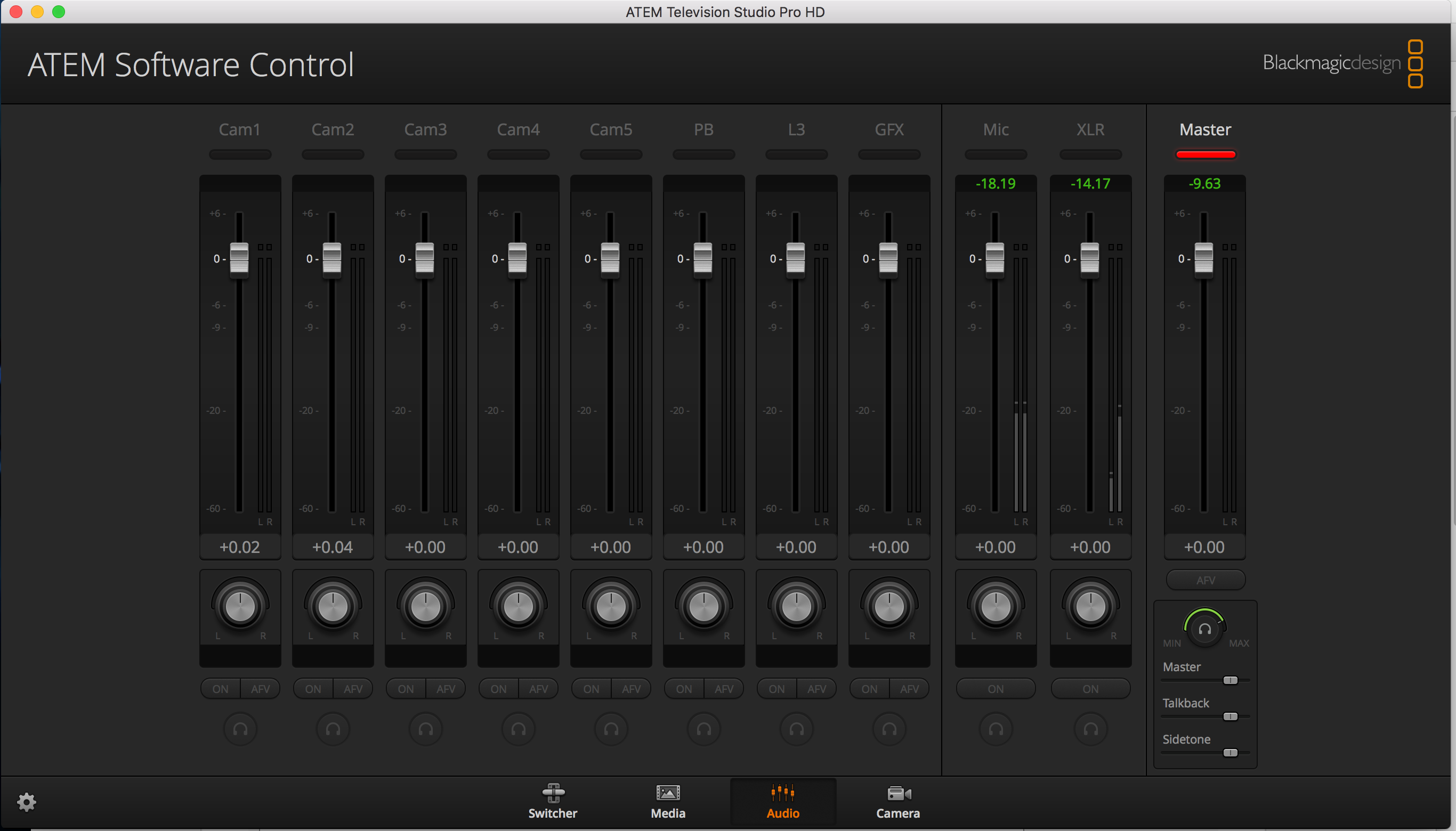Select the Audio tab
Viewport: 1456px width, 831px height.
point(783,801)
